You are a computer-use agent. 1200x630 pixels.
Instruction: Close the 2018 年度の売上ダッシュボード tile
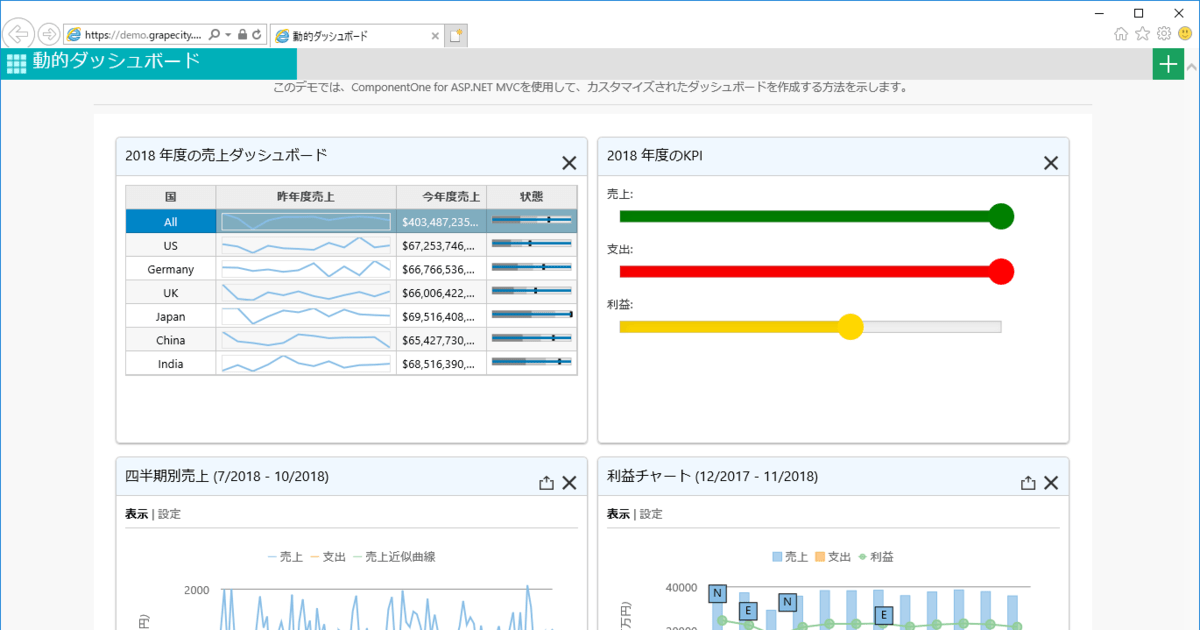pyautogui.click(x=569, y=163)
